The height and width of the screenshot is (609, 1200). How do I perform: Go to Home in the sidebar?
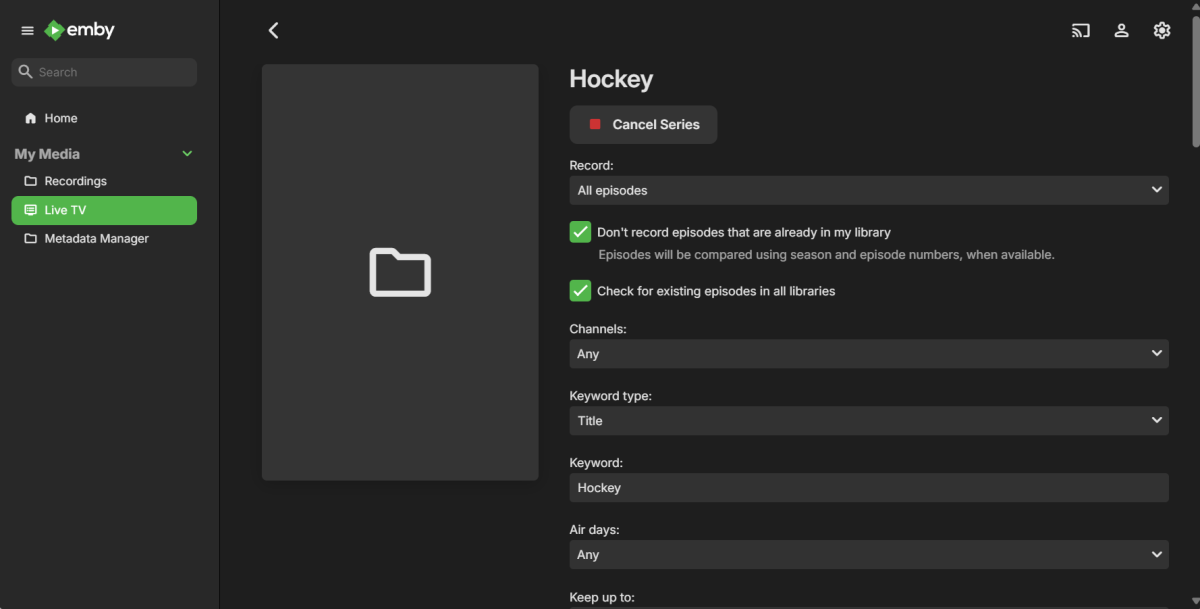pos(60,118)
